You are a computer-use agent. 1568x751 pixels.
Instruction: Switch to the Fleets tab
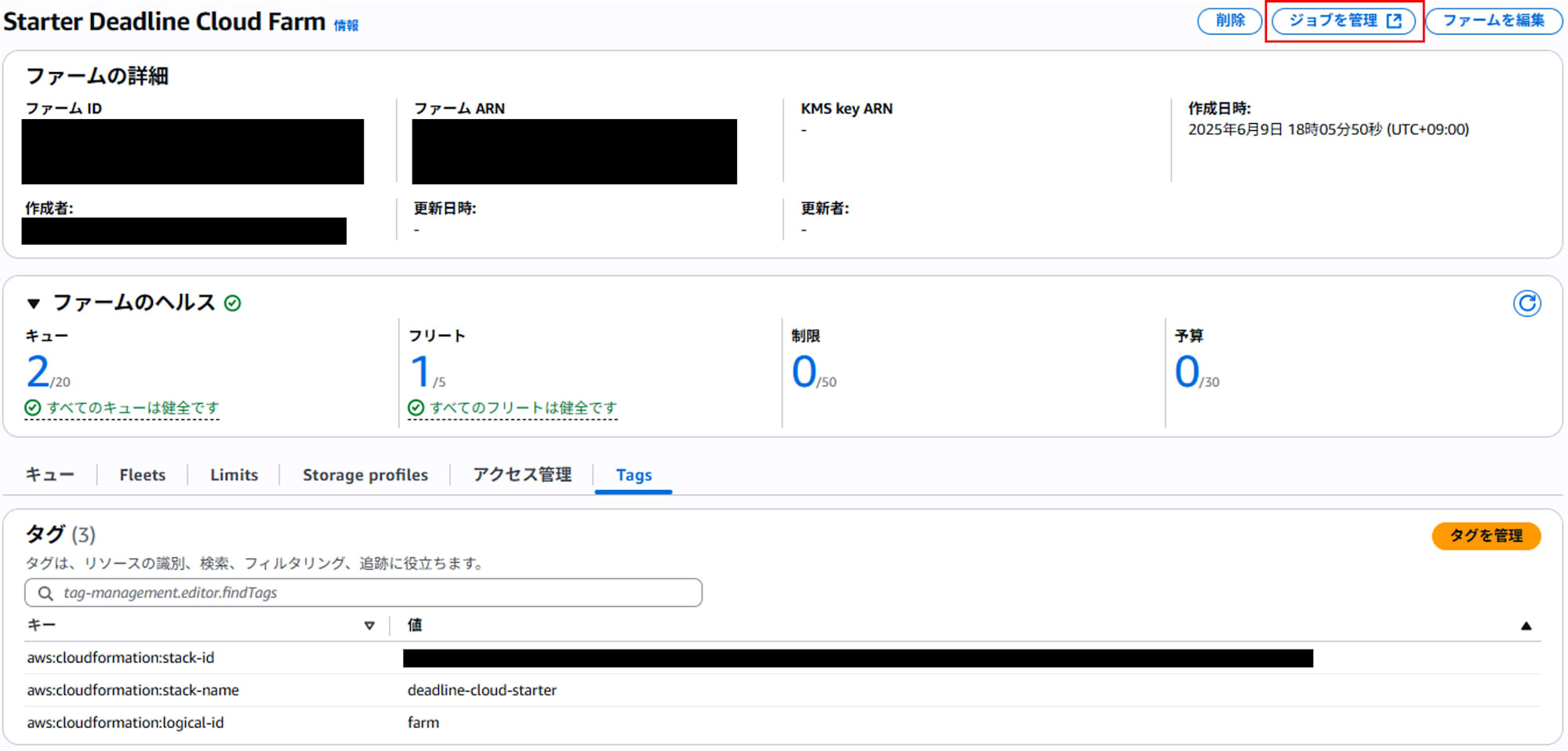point(143,475)
